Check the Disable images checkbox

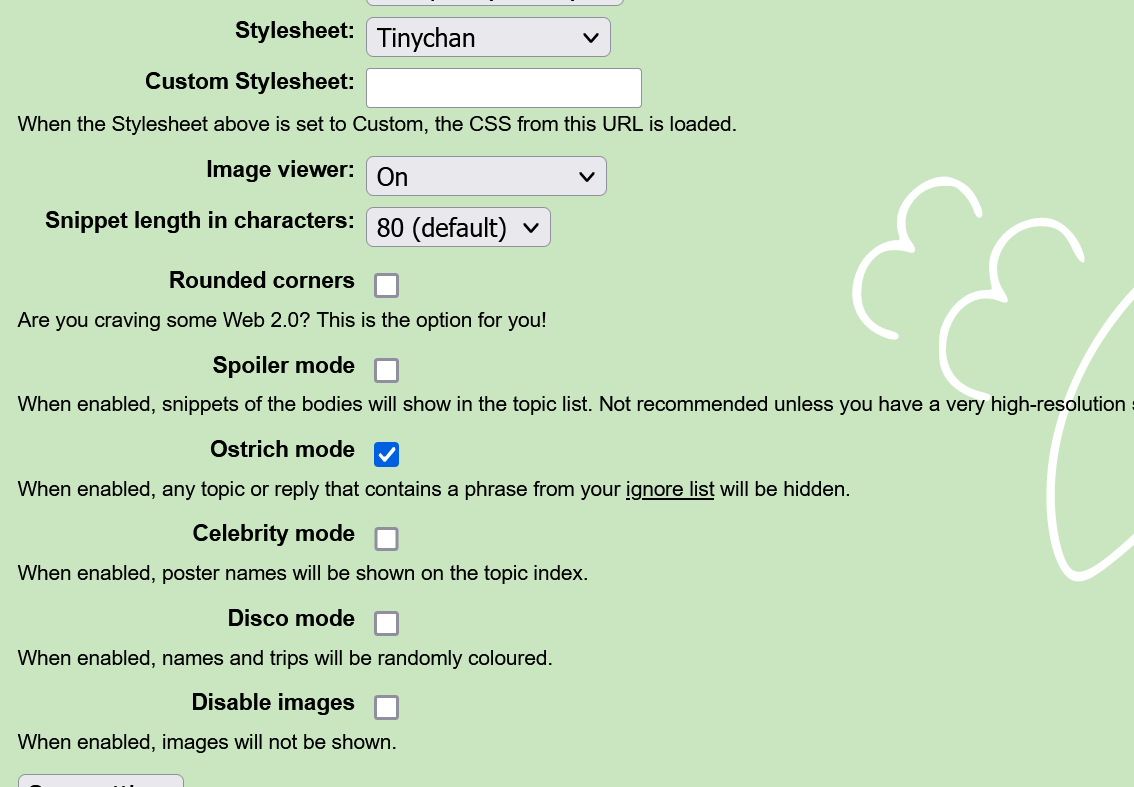coord(386,708)
